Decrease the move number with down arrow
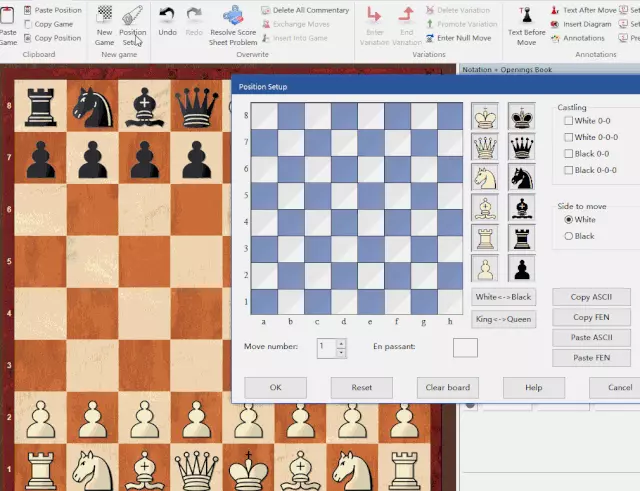This screenshot has height=491, width=640. (x=341, y=353)
